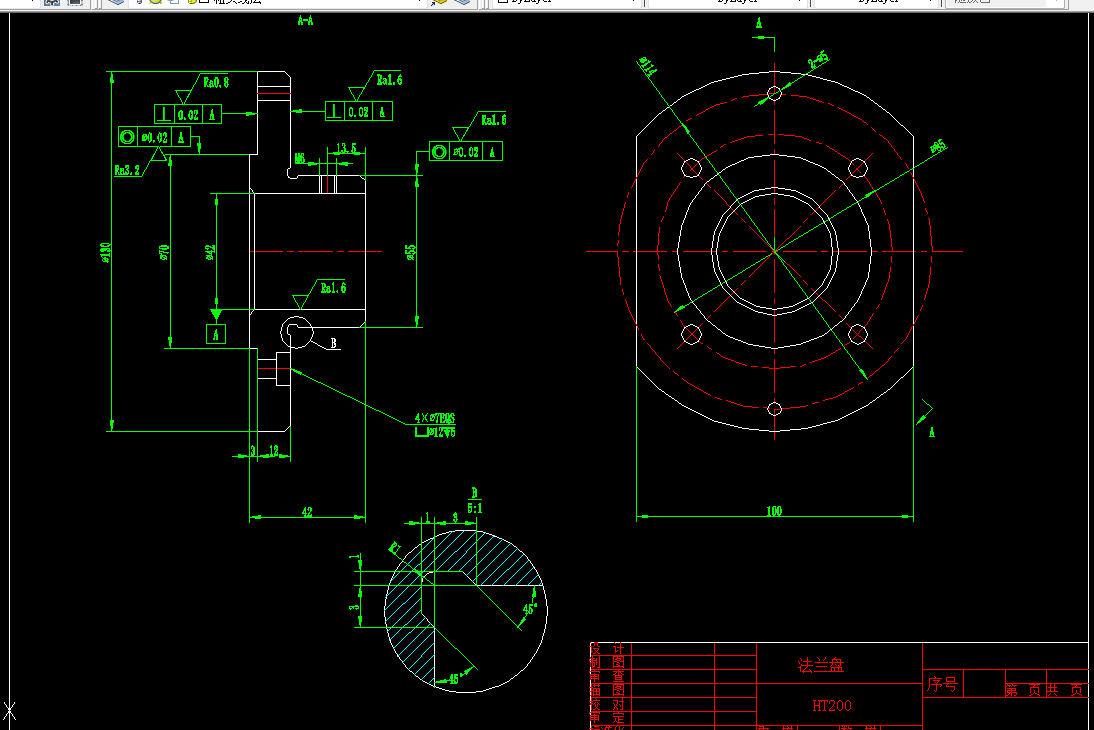Select the 描图 title block label
Image resolution: width=1094 pixels, height=730 pixels.
(607, 690)
